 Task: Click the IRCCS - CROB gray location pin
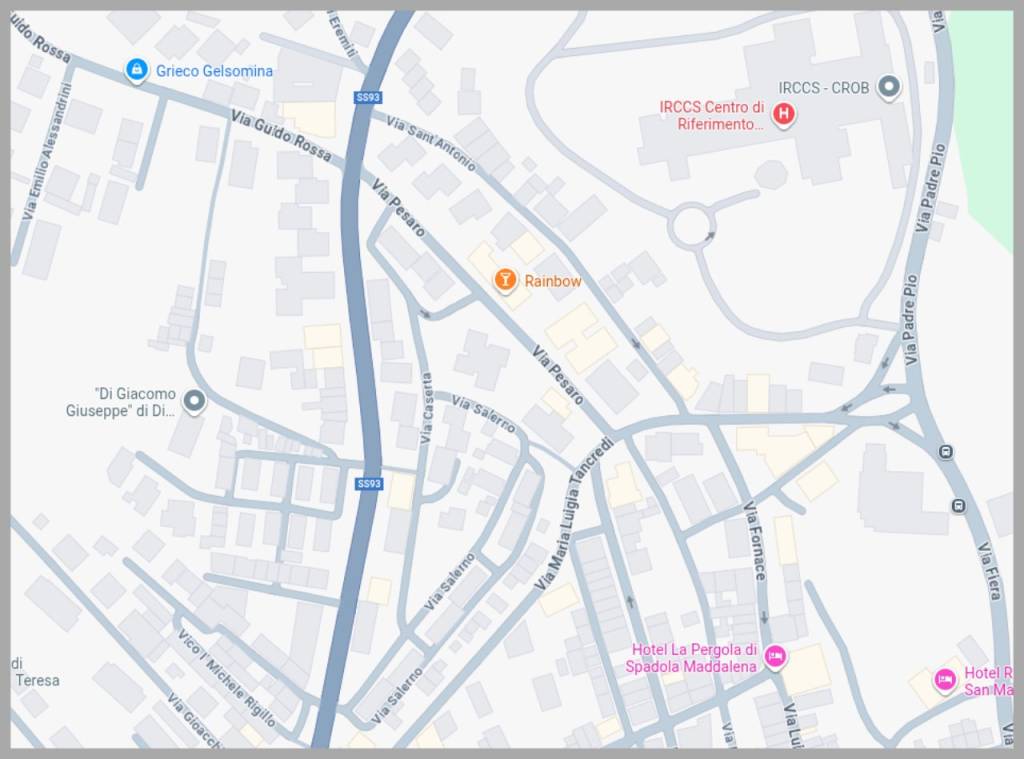point(888,87)
